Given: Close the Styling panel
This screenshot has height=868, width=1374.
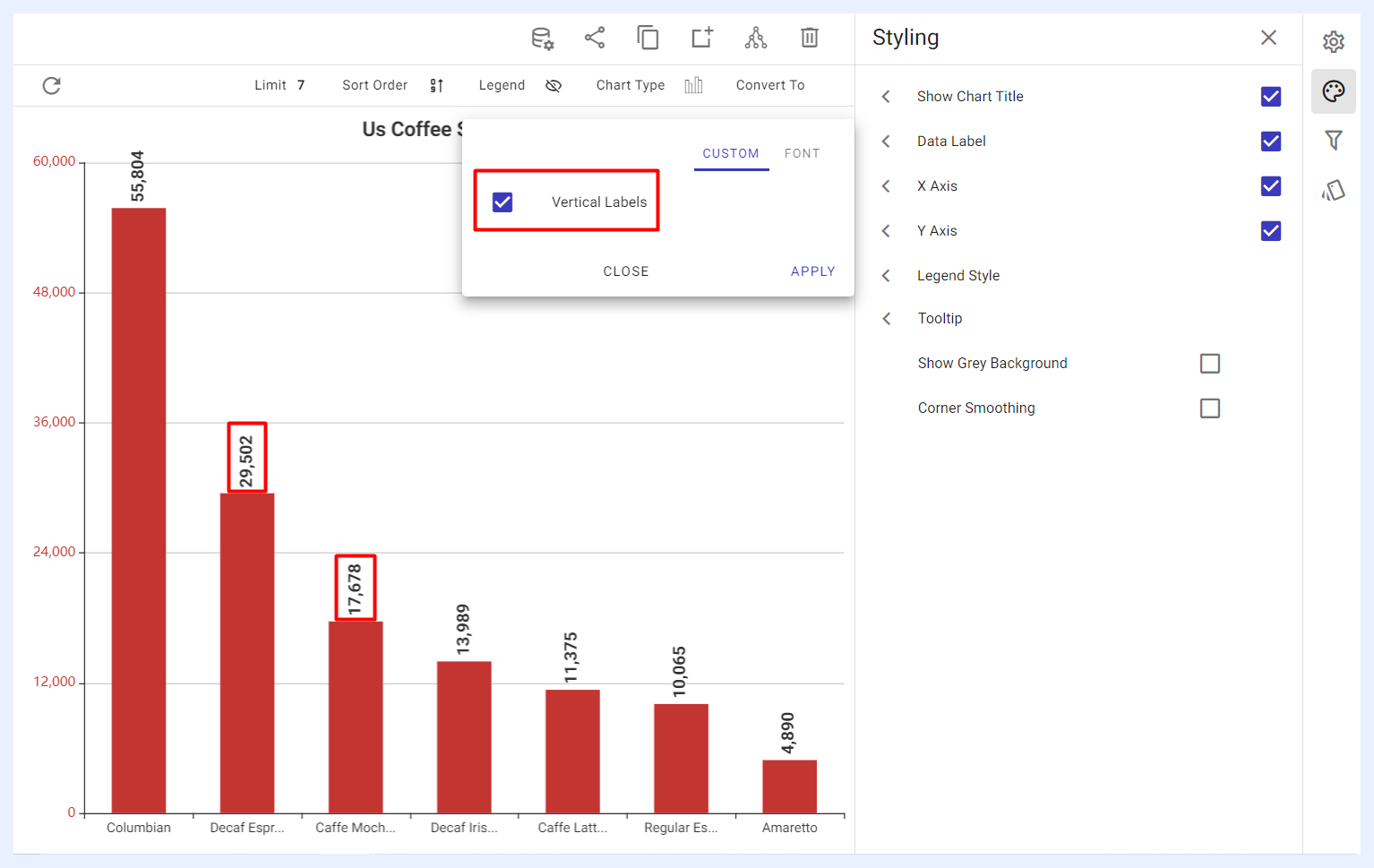Looking at the screenshot, I should [x=1268, y=38].
